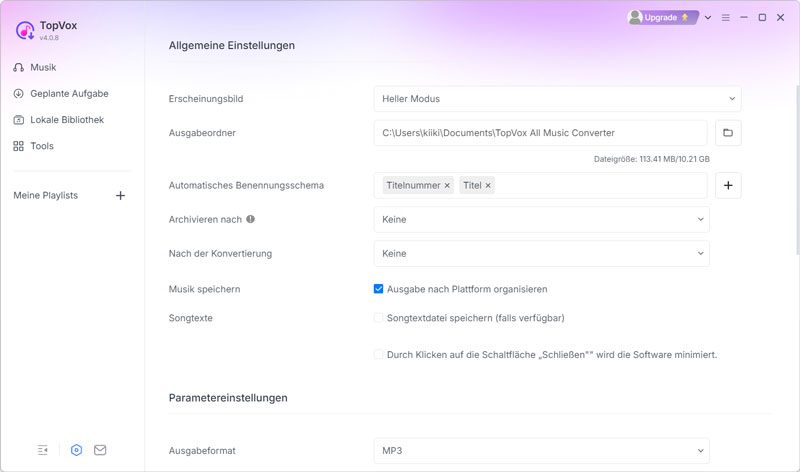The width and height of the screenshot is (800, 472).
Task: Add a naming schema tag with plus button
Action: pyautogui.click(x=728, y=185)
